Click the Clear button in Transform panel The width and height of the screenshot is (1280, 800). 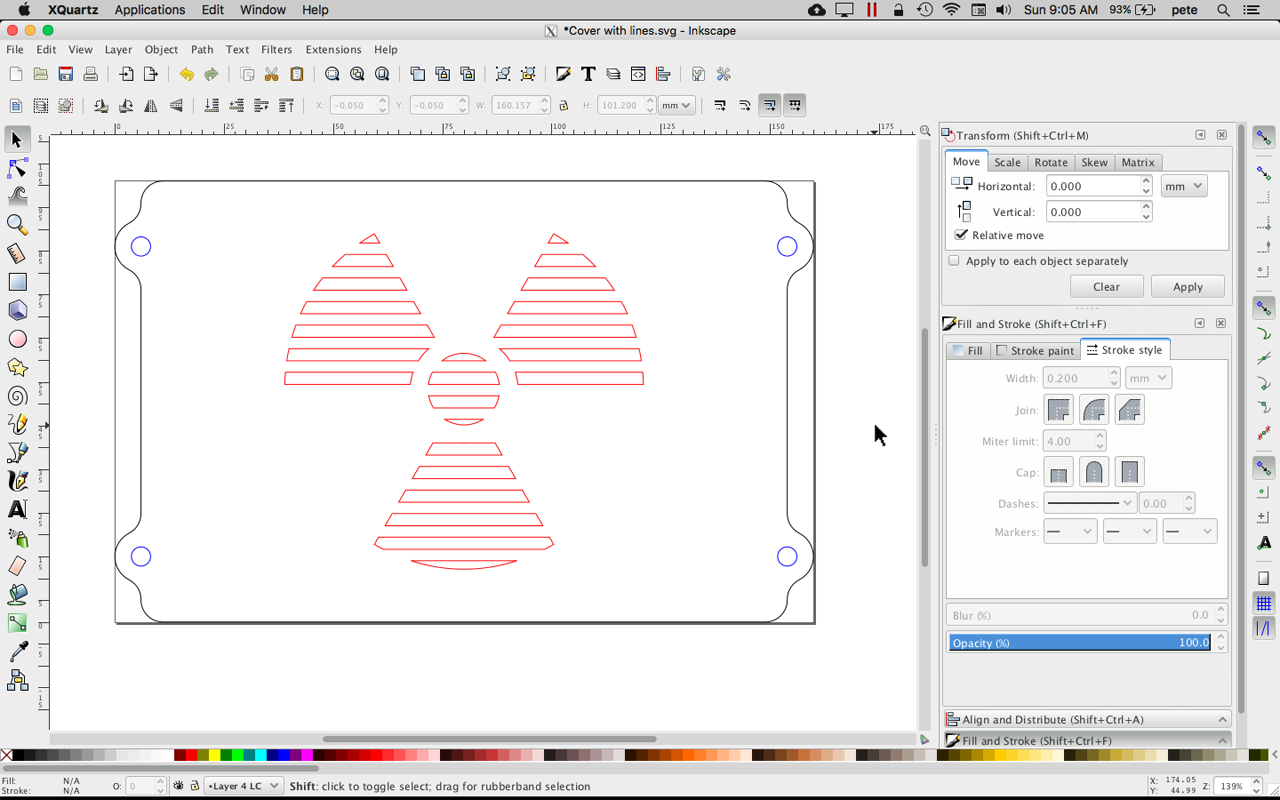coord(1107,286)
